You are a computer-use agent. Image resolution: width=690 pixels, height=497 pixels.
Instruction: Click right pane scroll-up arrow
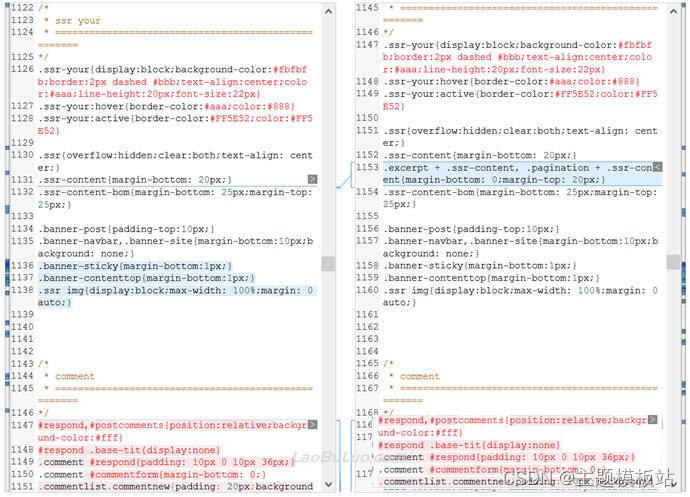coord(673,11)
